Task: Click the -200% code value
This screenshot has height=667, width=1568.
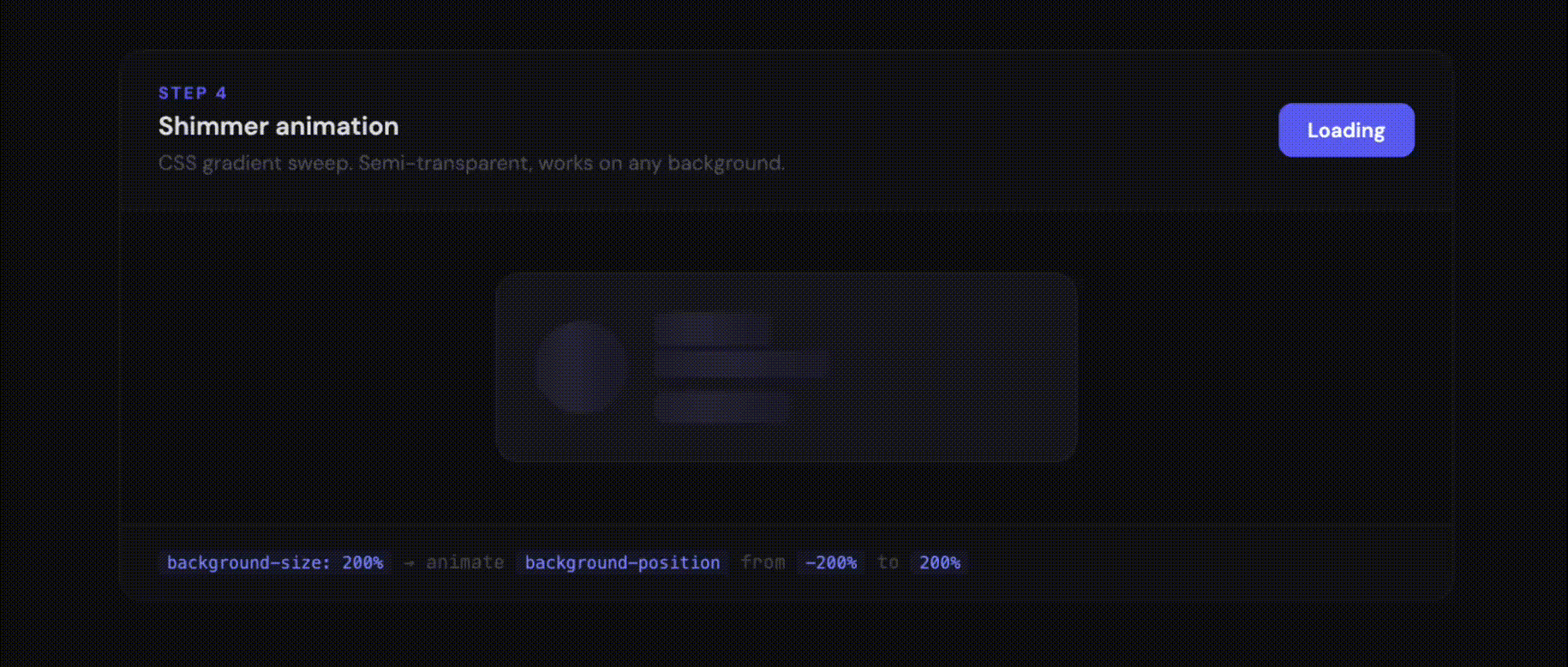Action: tap(830, 562)
